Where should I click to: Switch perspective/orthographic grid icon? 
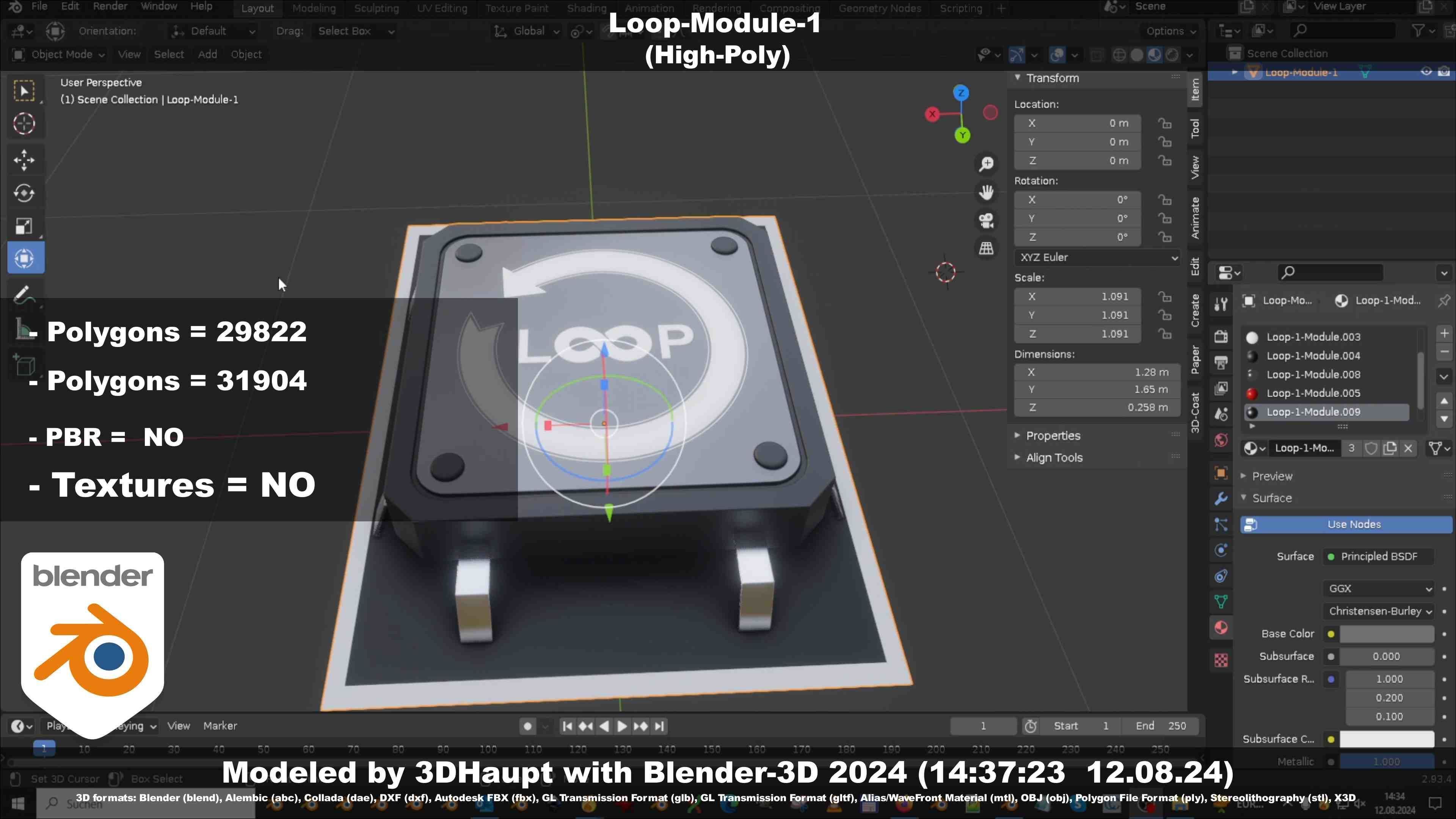[986, 248]
